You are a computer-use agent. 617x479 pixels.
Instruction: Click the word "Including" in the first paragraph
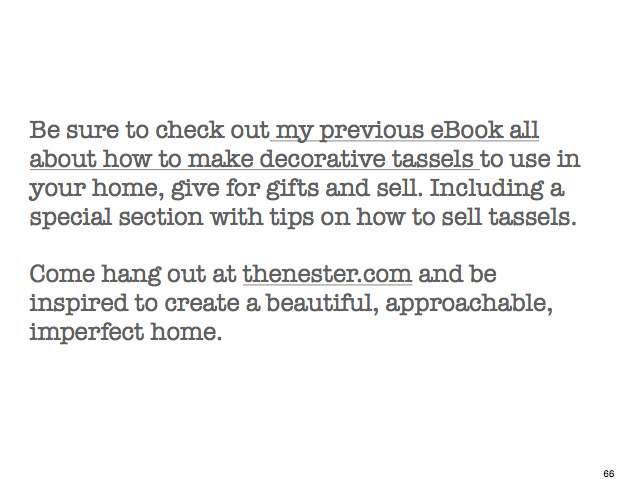500,188
